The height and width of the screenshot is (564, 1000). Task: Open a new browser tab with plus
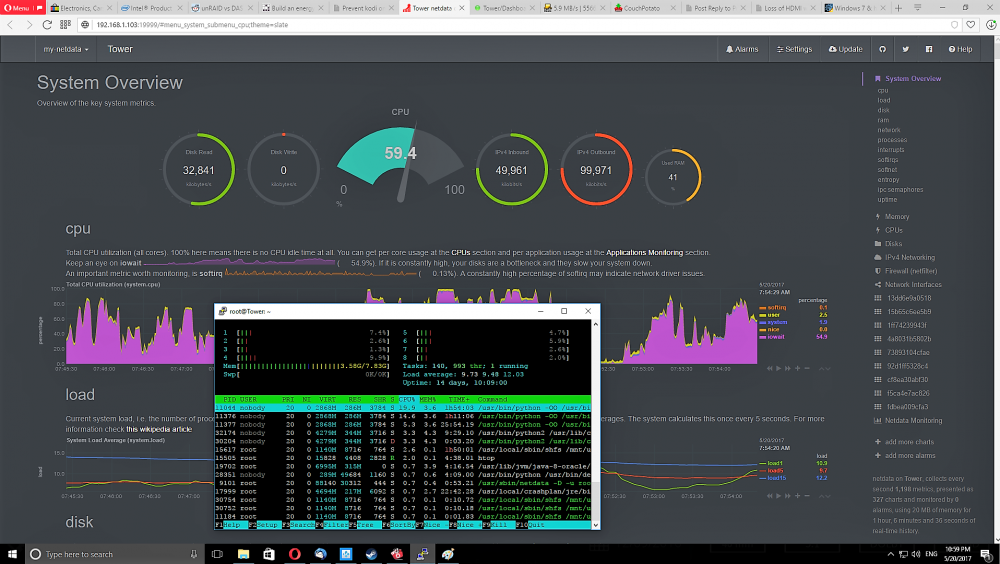[x=898, y=8]
